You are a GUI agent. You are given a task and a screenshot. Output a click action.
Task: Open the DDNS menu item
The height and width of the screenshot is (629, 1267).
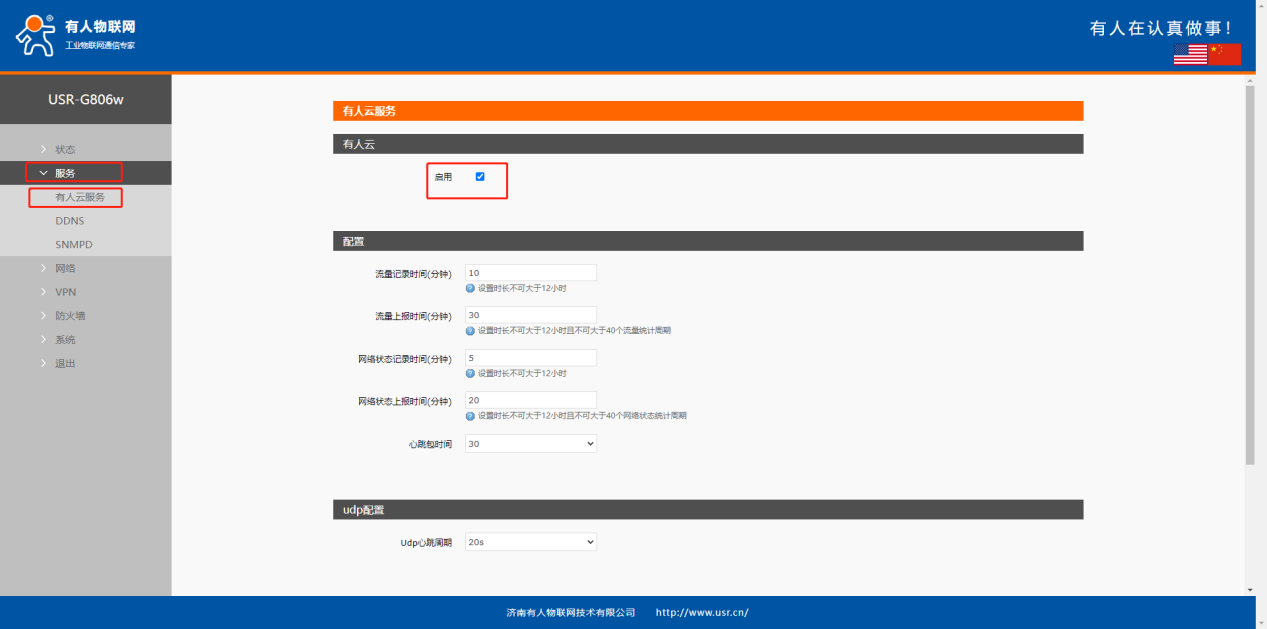(x=70, y=221)
